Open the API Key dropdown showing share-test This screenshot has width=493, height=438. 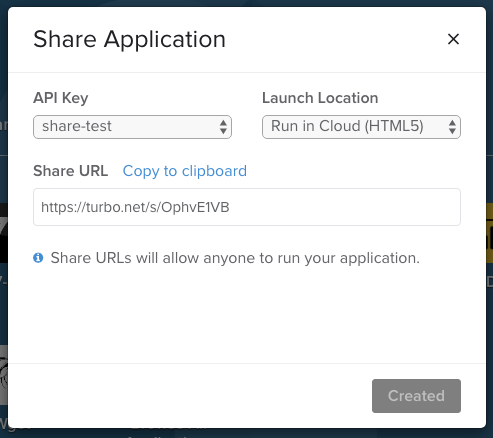[x=132, y=127]
